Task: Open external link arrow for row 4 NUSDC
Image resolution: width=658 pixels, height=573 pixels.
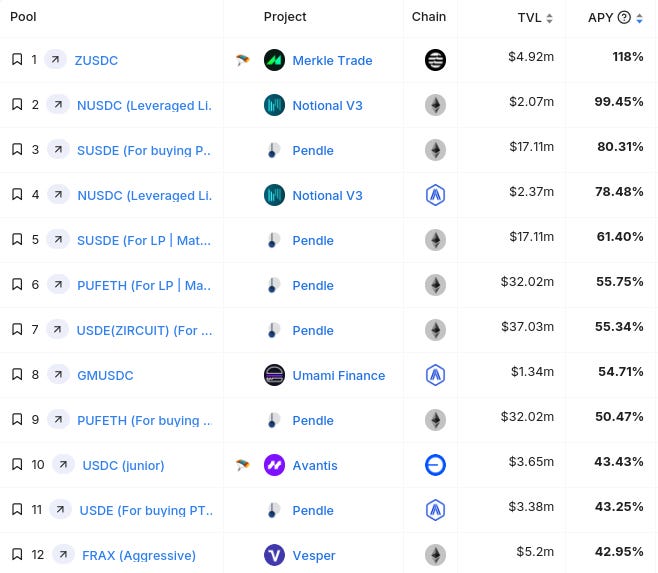Action: 58,194
